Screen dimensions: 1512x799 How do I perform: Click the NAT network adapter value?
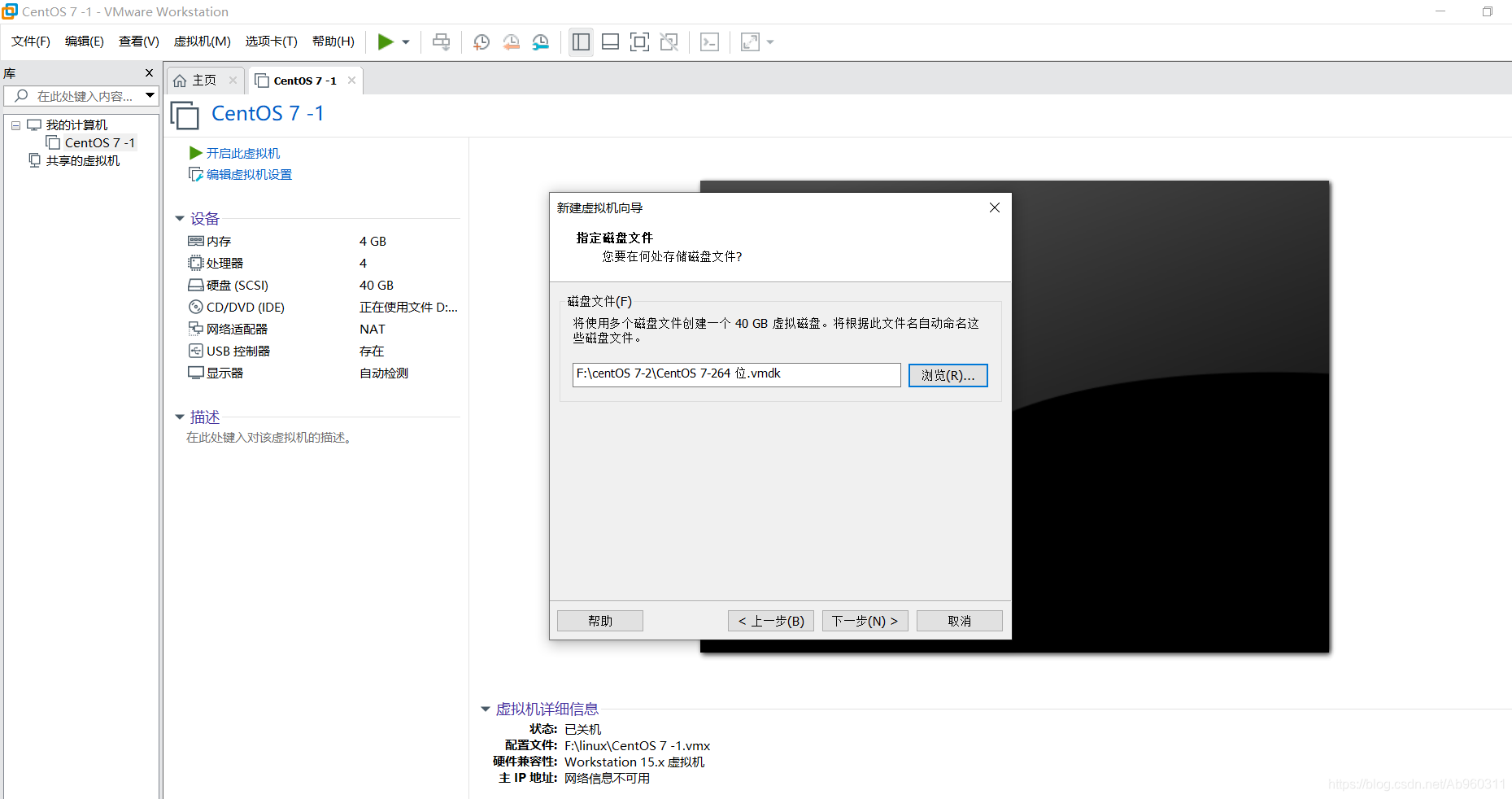(373, 329)
